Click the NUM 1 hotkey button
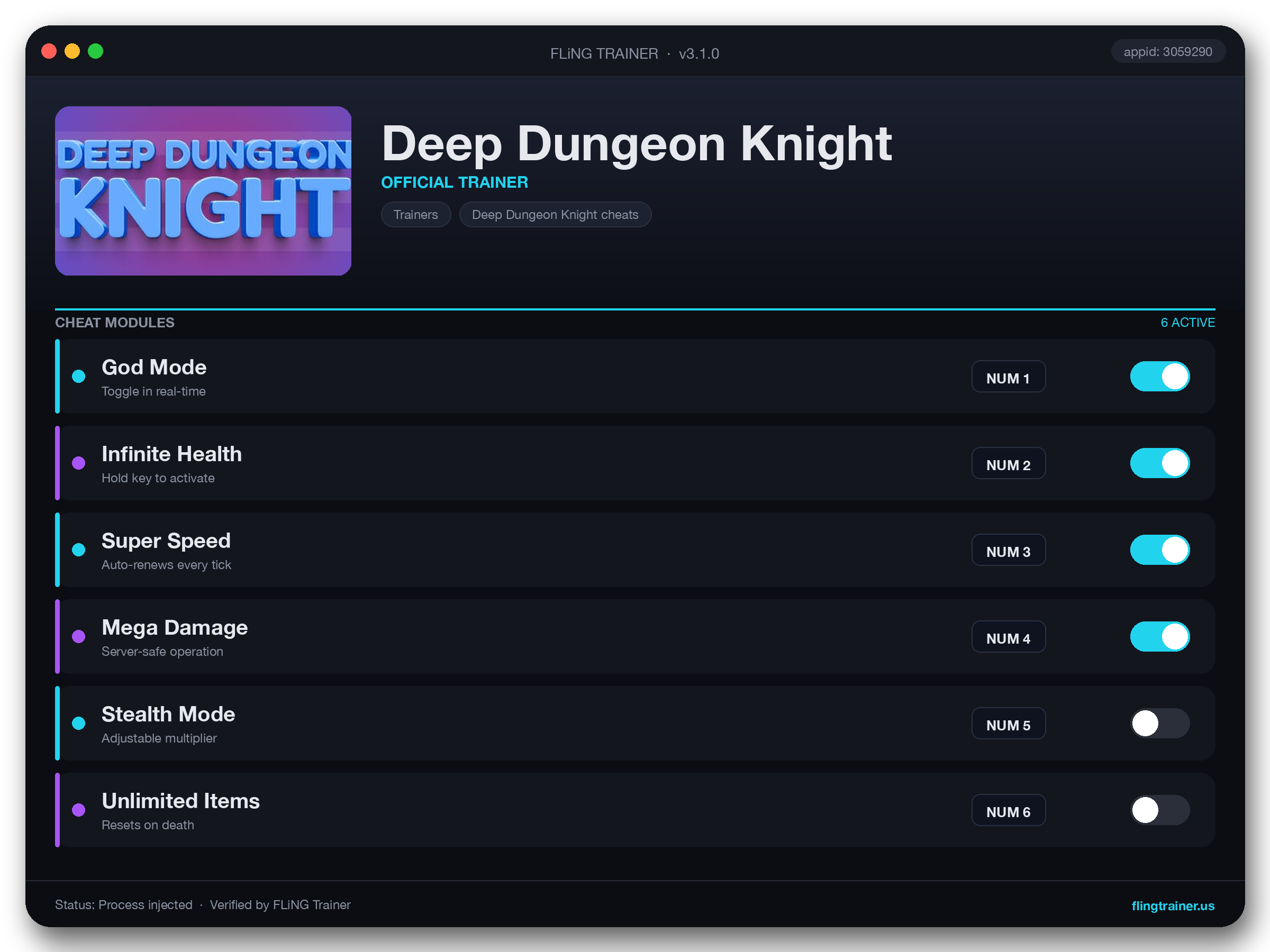 click(x=1008, y=377)
